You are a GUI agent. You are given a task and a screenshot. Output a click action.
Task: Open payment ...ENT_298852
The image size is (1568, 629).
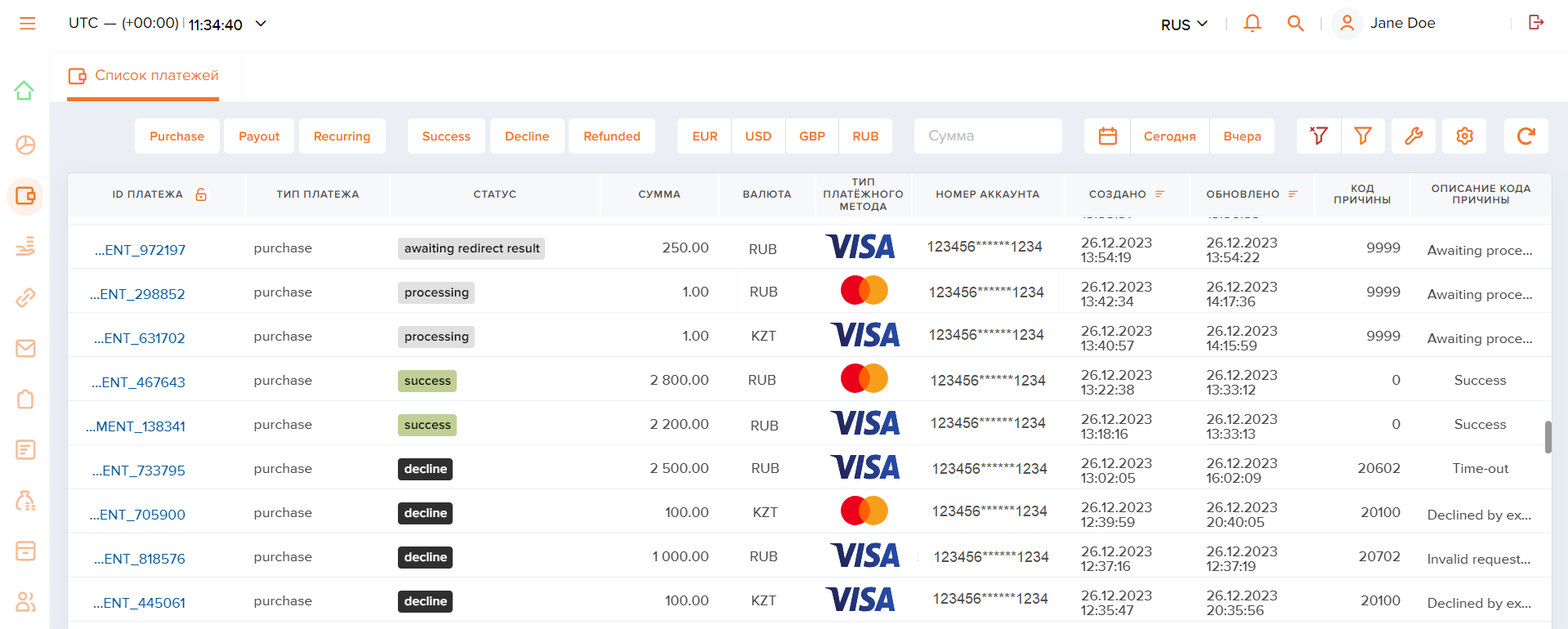(137, 294)
